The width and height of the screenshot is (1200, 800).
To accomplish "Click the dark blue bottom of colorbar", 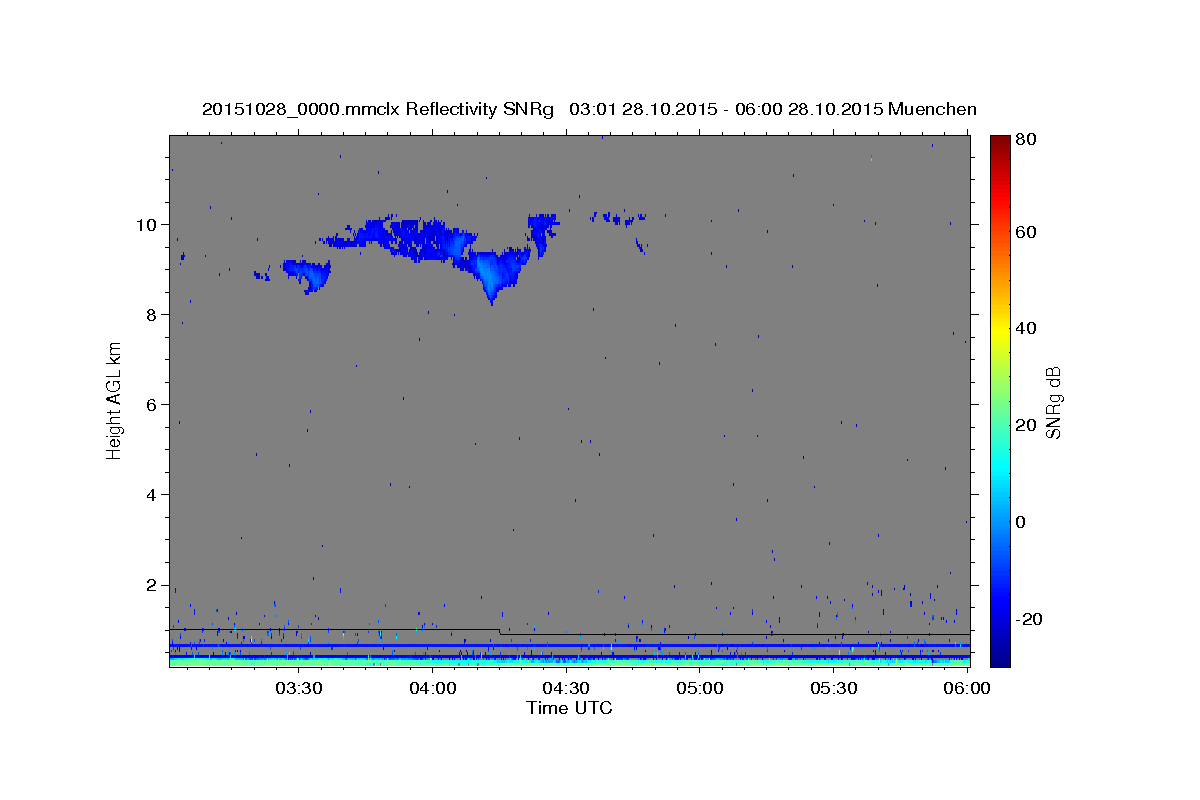I will 1000,655.
